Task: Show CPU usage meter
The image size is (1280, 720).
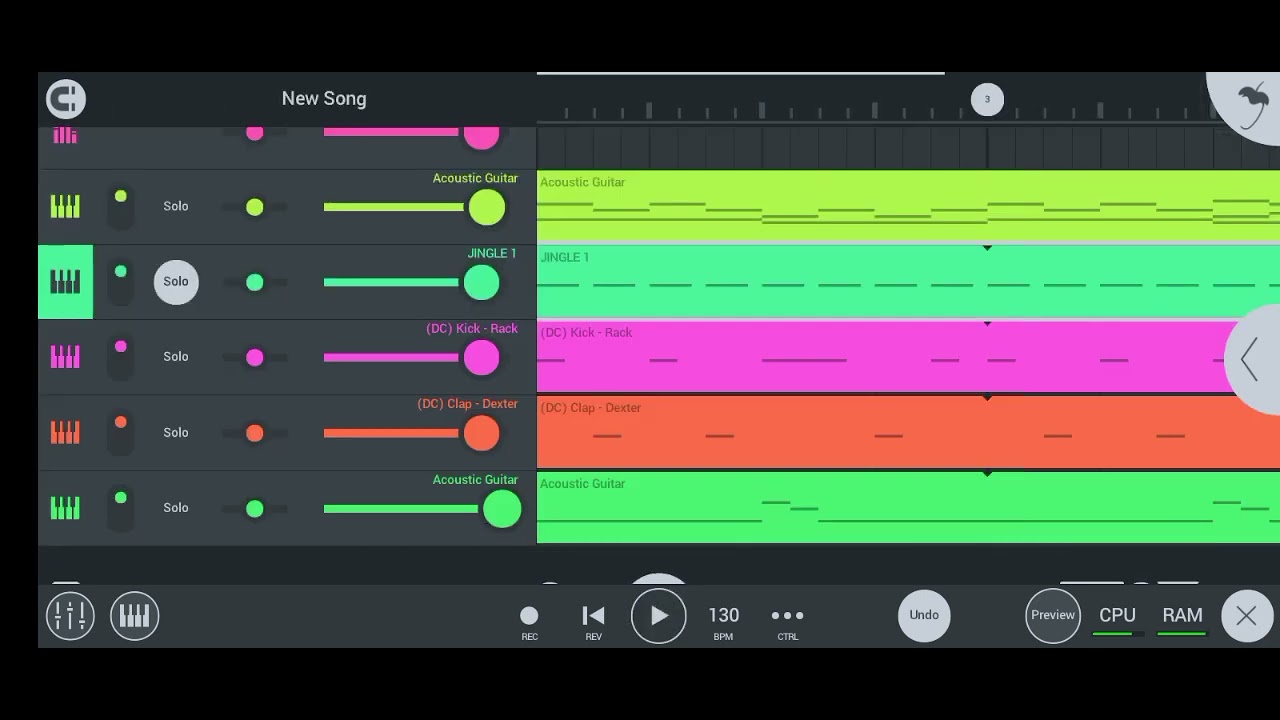Action: (x=1117, y=619)
